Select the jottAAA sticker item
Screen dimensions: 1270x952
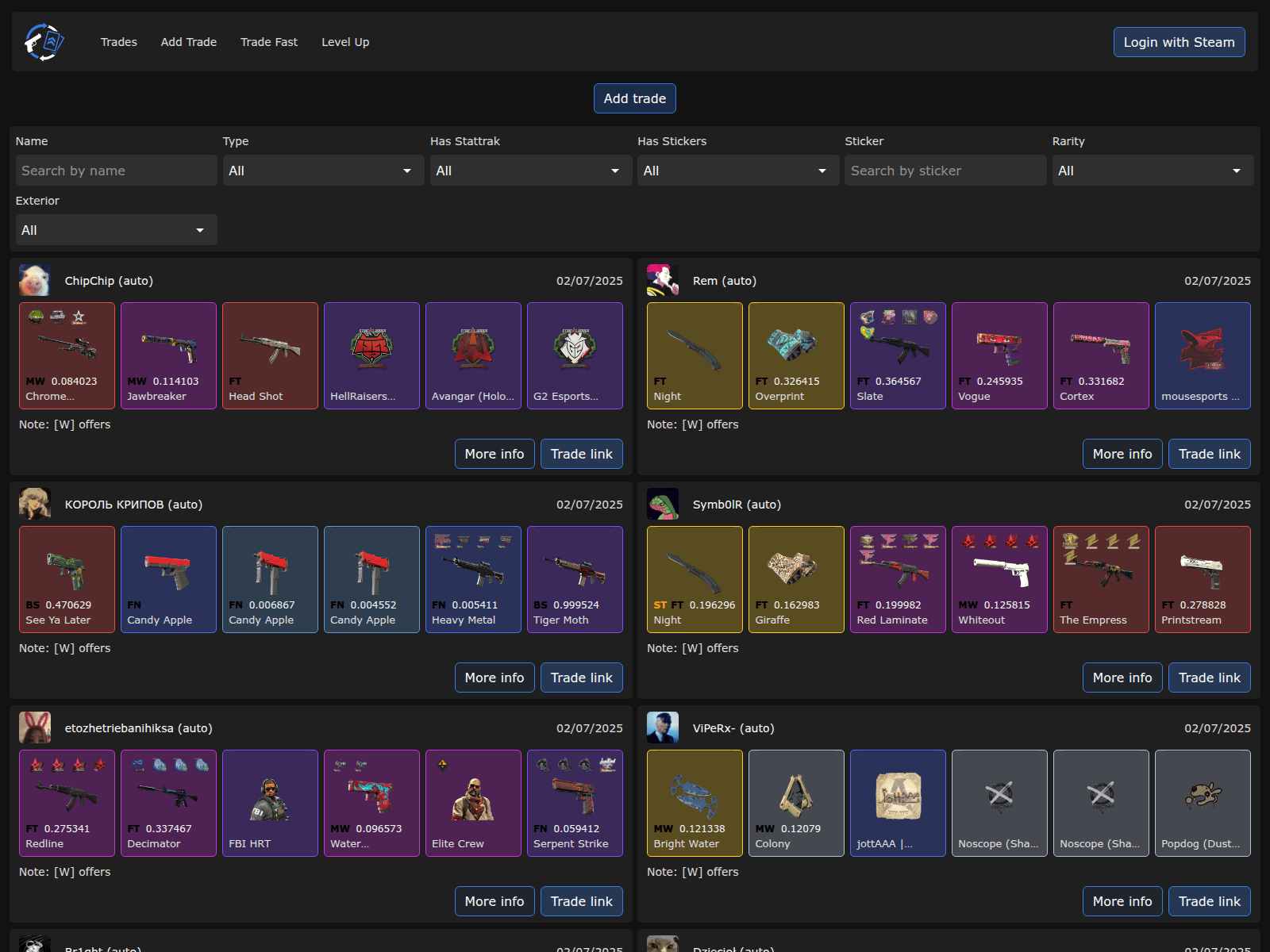898,803
